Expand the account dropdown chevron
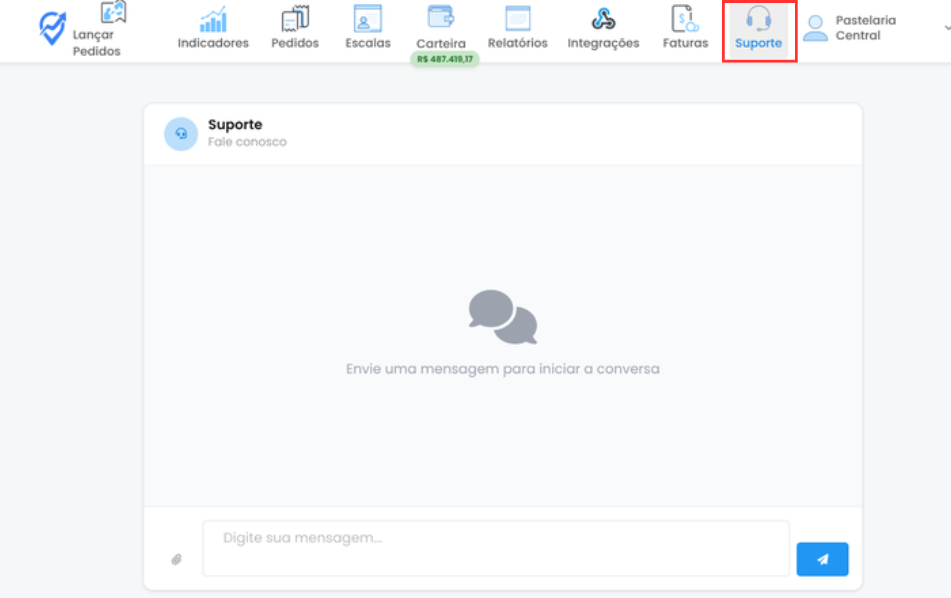This screenshot has height=598, width=951. [x=946, y=28]
